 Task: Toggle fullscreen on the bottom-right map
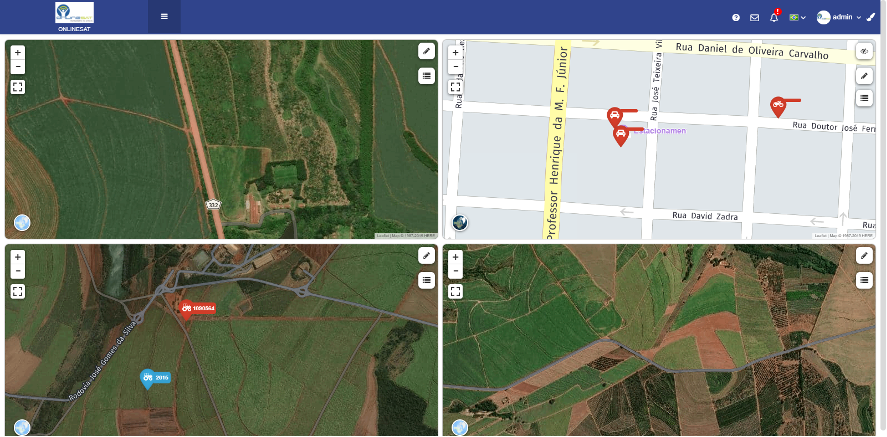[455, 292]
